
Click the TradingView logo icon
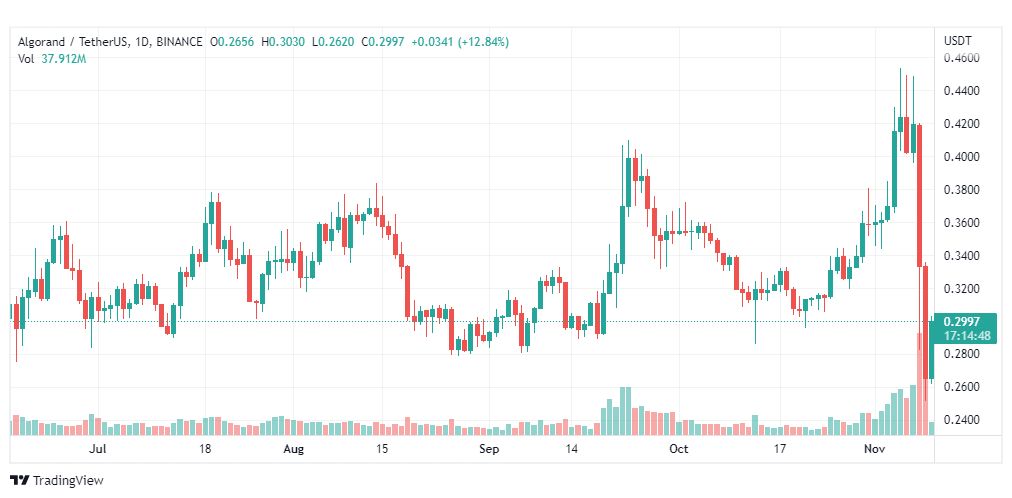coord(19,481)
